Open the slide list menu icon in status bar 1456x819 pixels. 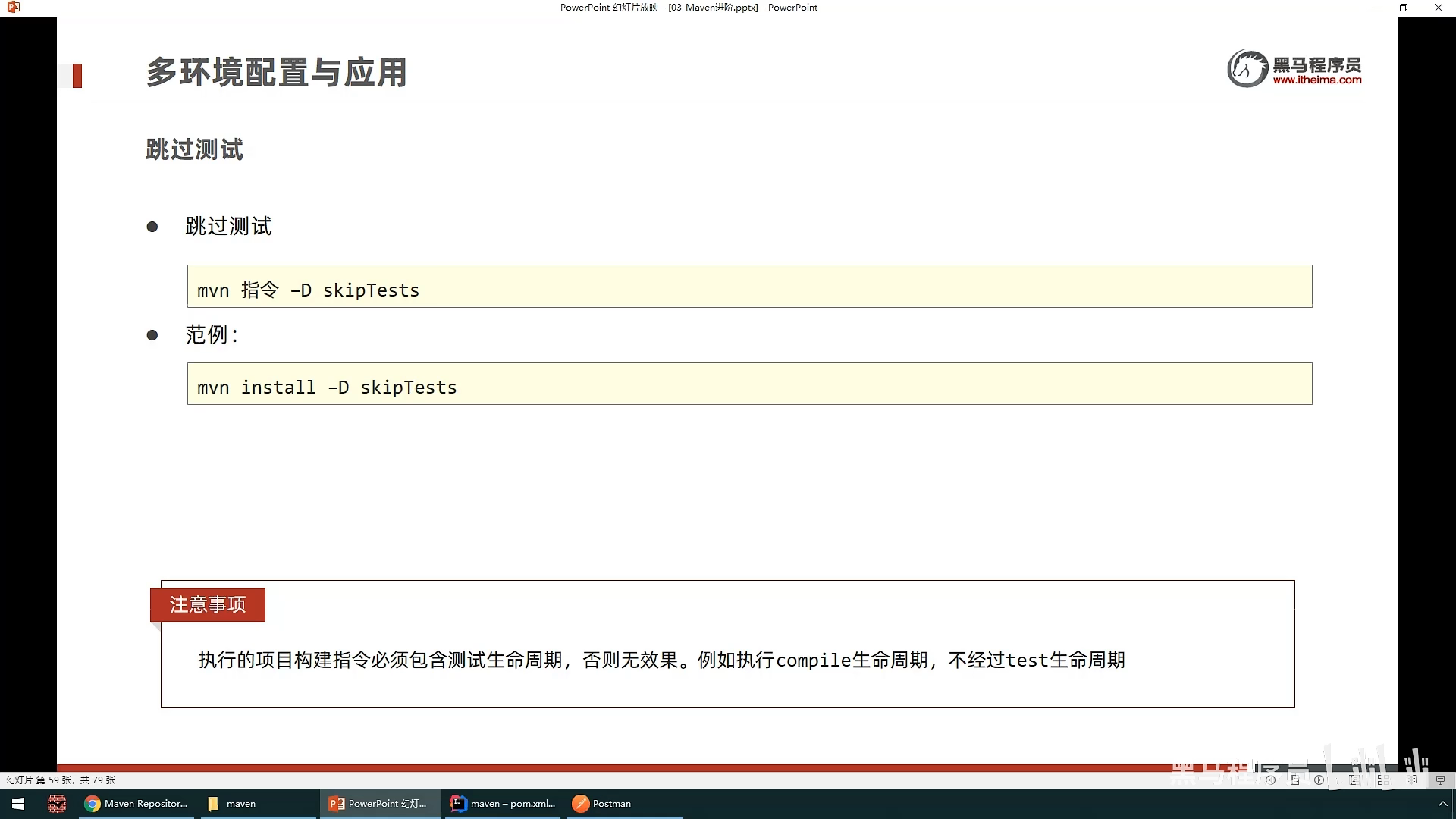click(1294, 780)
